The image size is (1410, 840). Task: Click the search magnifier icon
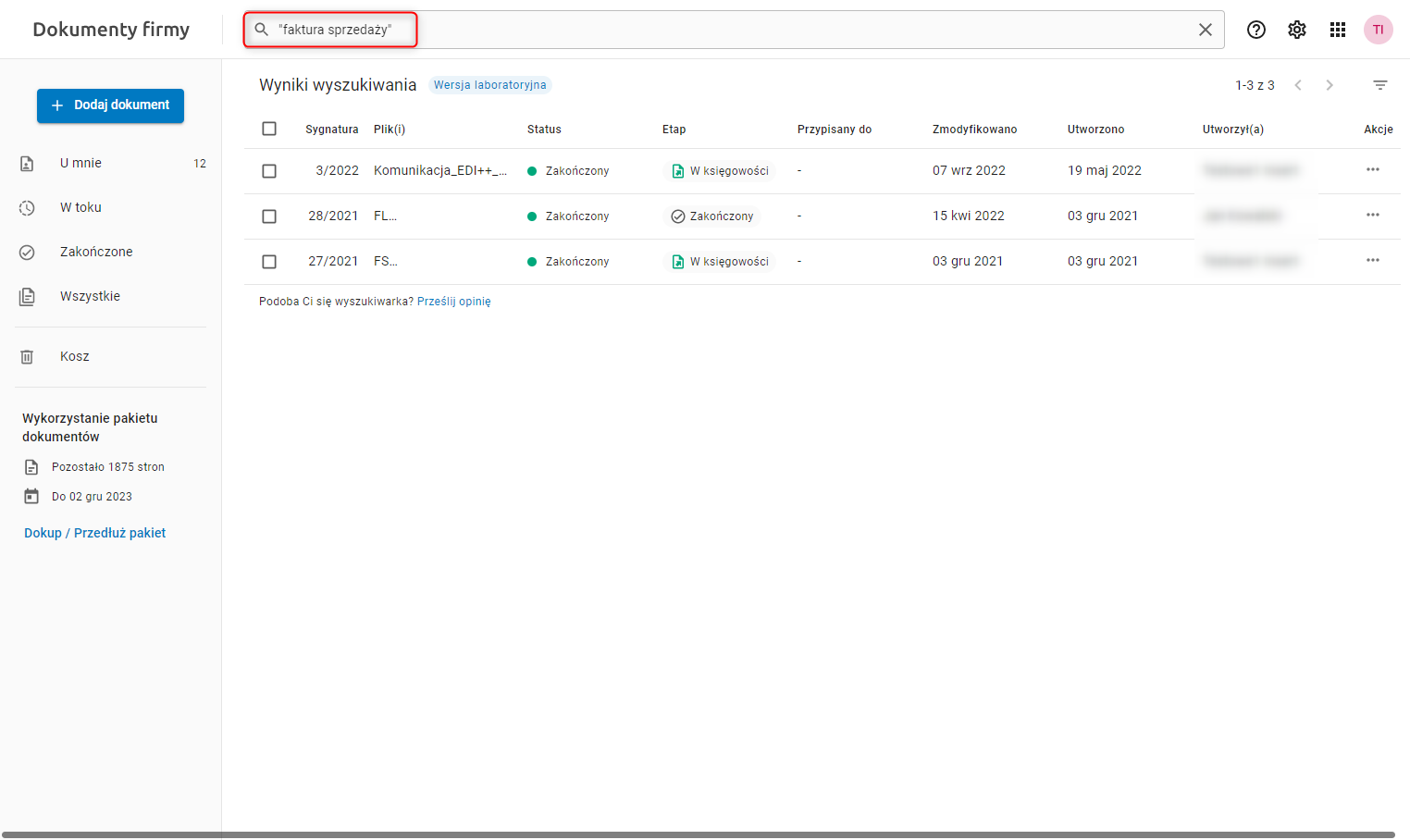click(262, 30)
